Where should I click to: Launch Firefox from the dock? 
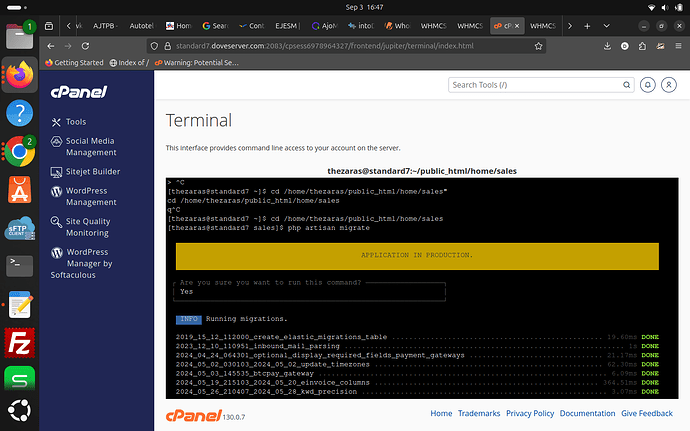coord(19,75)
